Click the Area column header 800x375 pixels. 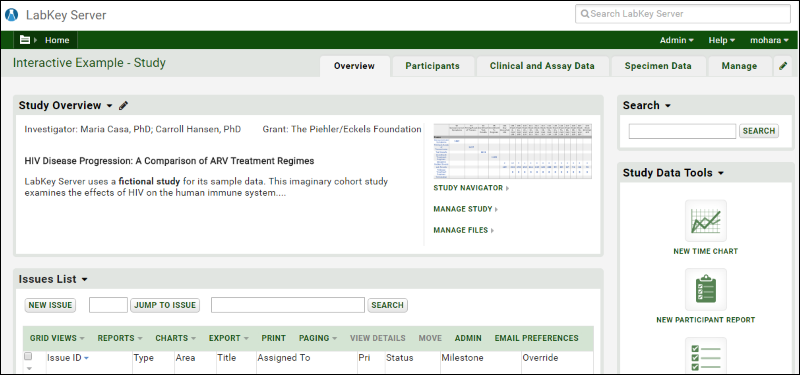(185, 358)
